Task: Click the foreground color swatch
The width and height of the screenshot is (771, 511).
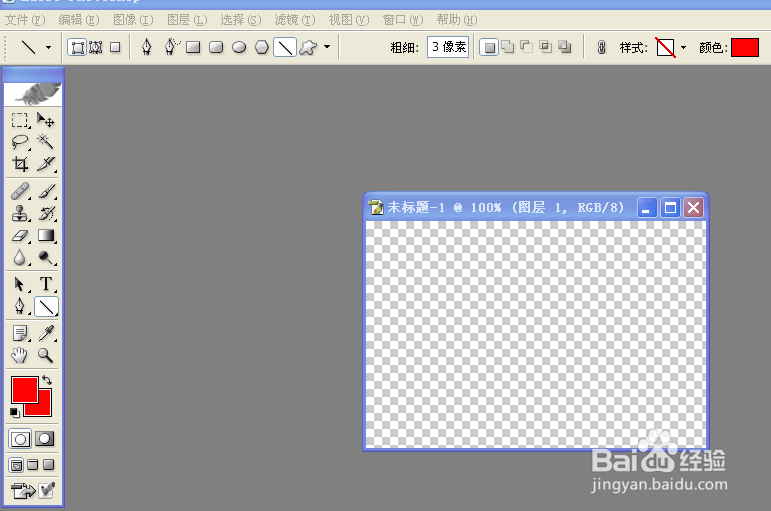Action: pyautogui.click(x=25, y=390)
